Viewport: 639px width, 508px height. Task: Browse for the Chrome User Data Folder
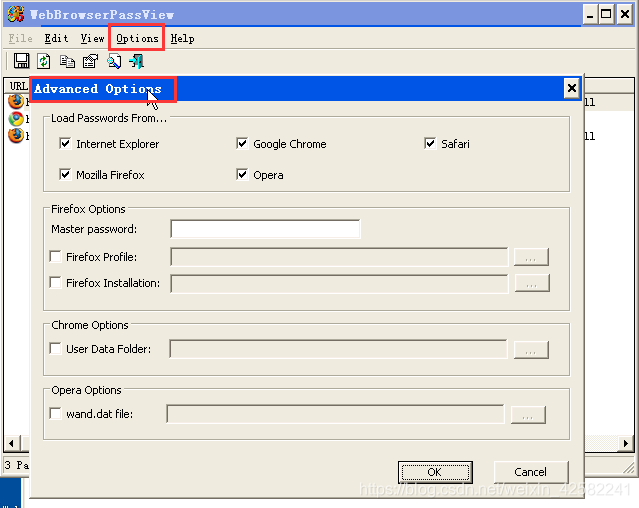coord(531,350)
